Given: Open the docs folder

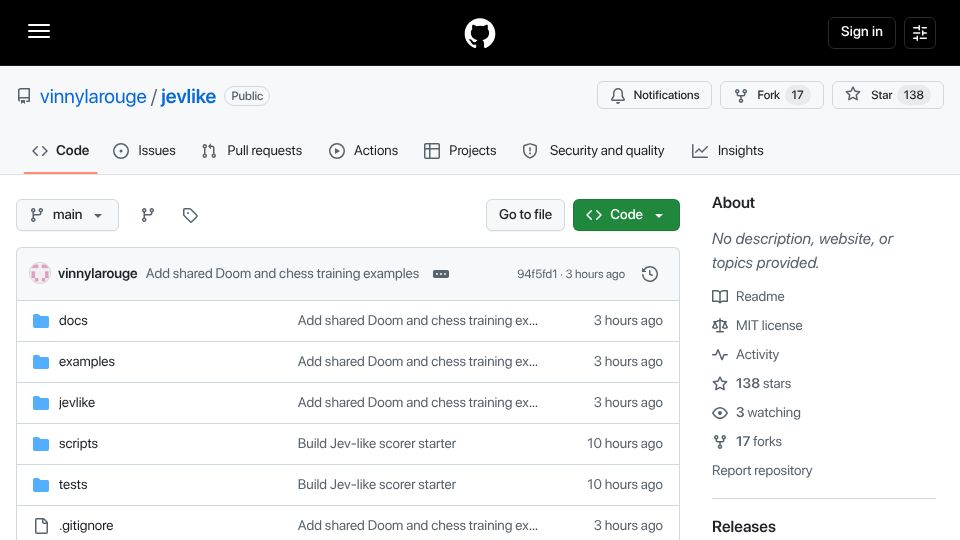Looking at the screenshot, I should (x=73, y=321).
